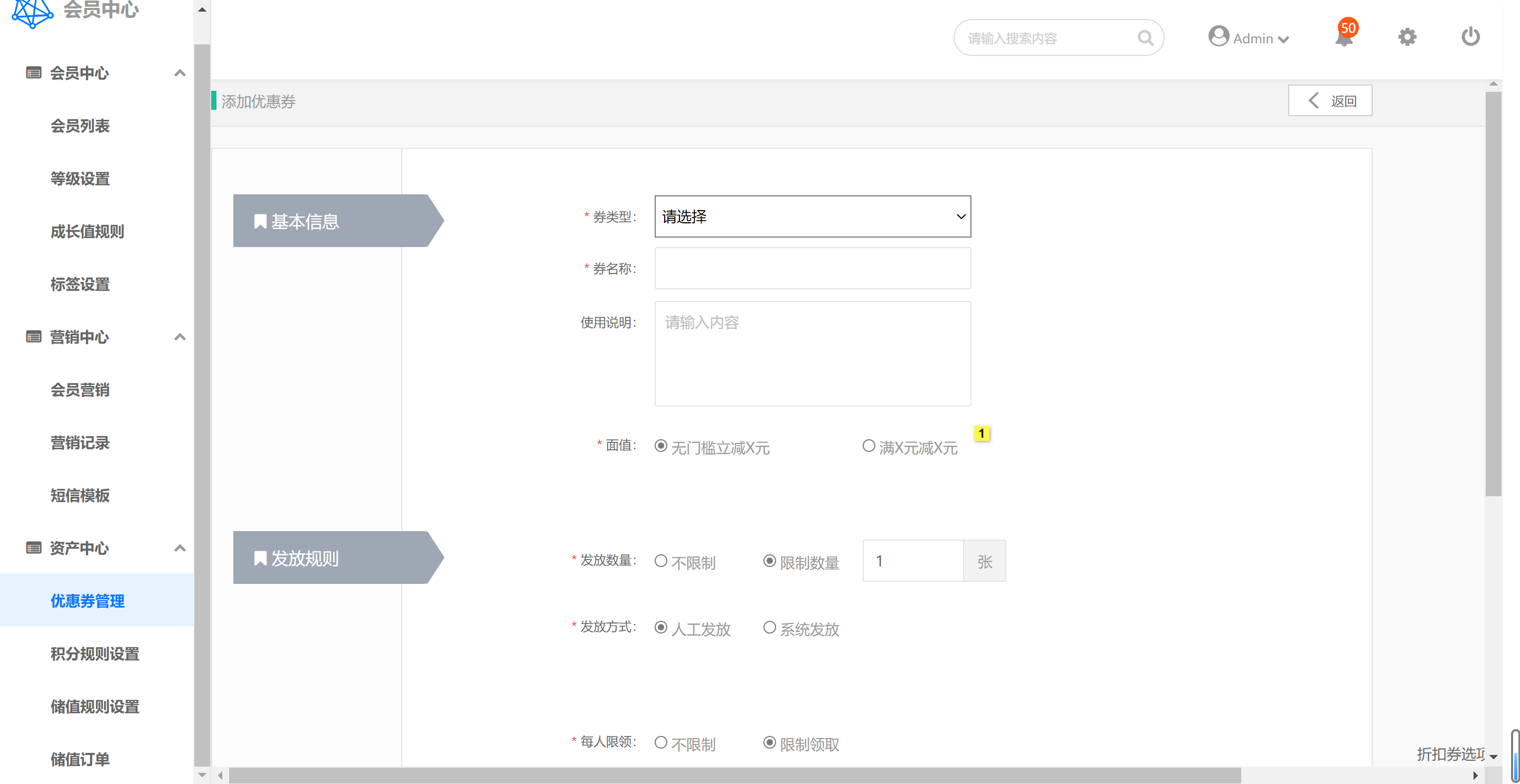1520x784 pixels.
Task: Click the 会员中心 menu list icon
Action: (x=34, y=72)
